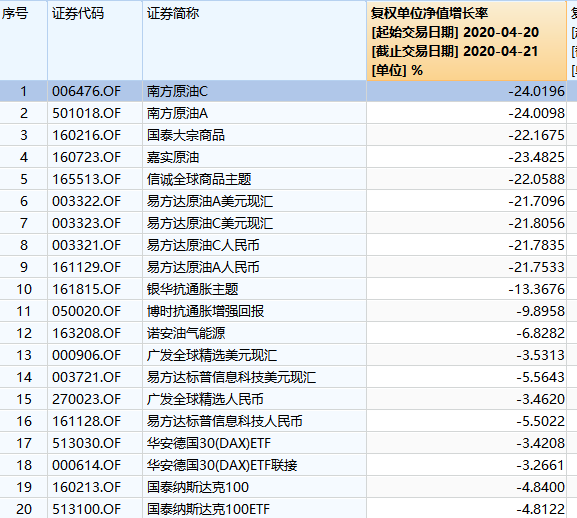This screenshot has width=577, height=518.
Task: Select fund code 161129.OF
Action: pyautogui.click(x=86, y=267)
